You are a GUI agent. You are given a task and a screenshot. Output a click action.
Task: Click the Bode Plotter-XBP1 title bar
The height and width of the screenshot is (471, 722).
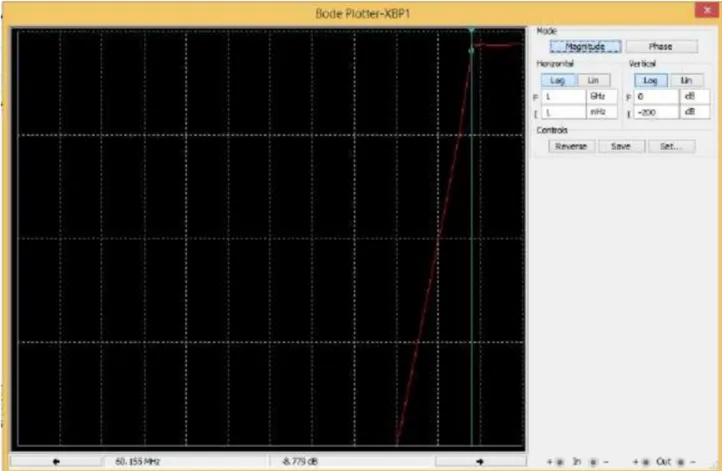(362, 13)
